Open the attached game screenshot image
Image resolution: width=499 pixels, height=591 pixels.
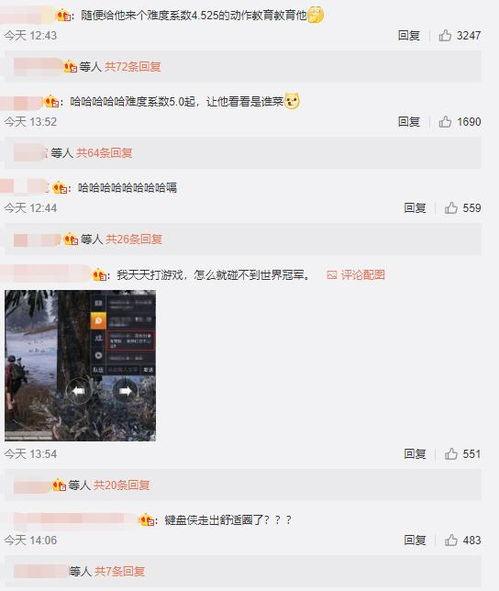(80, 365)
